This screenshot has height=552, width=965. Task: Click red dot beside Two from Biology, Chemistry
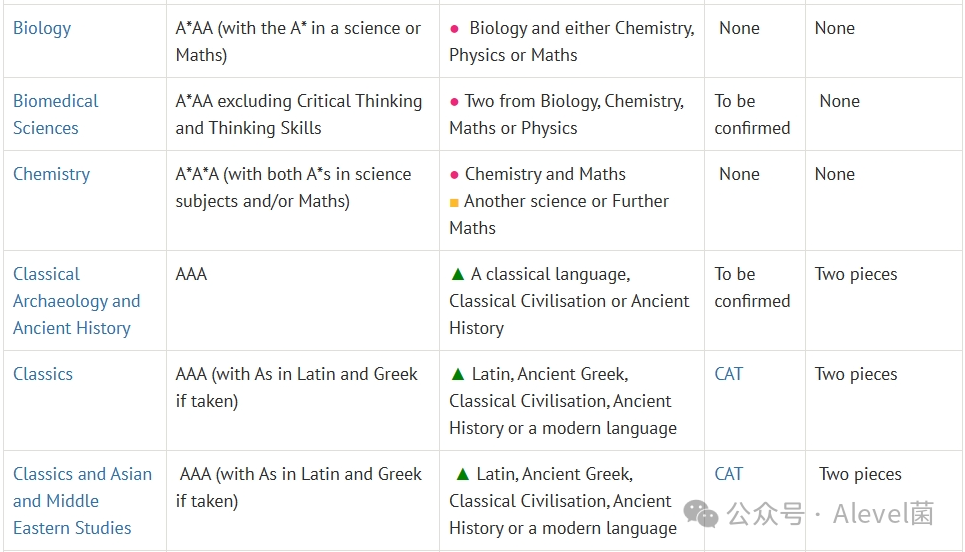(x=454, y=102)
